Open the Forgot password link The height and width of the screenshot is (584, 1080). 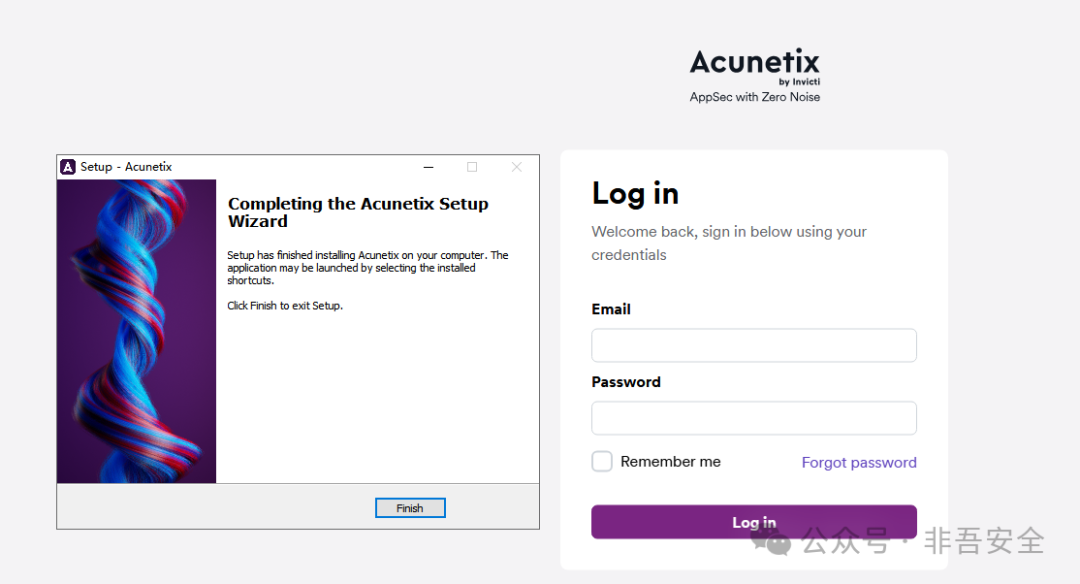858,462
